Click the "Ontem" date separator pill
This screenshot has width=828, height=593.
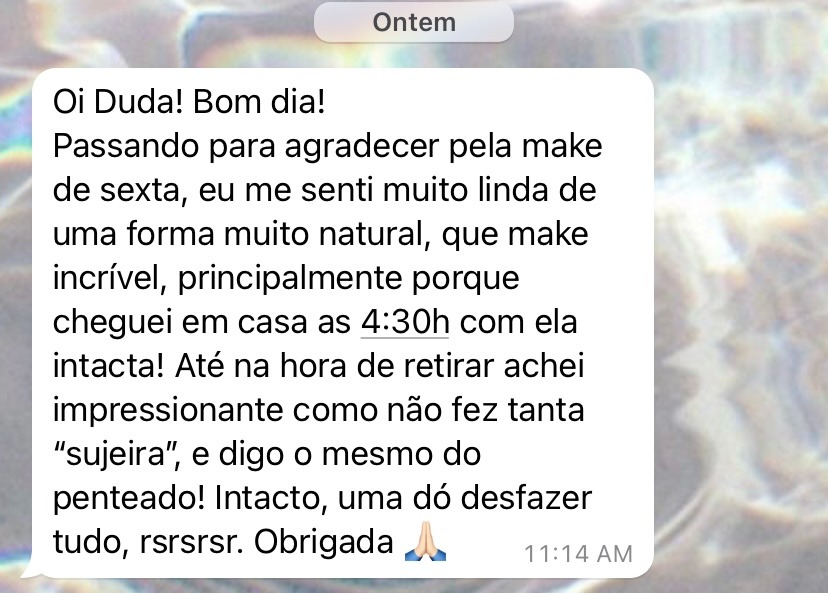(413, 22)
